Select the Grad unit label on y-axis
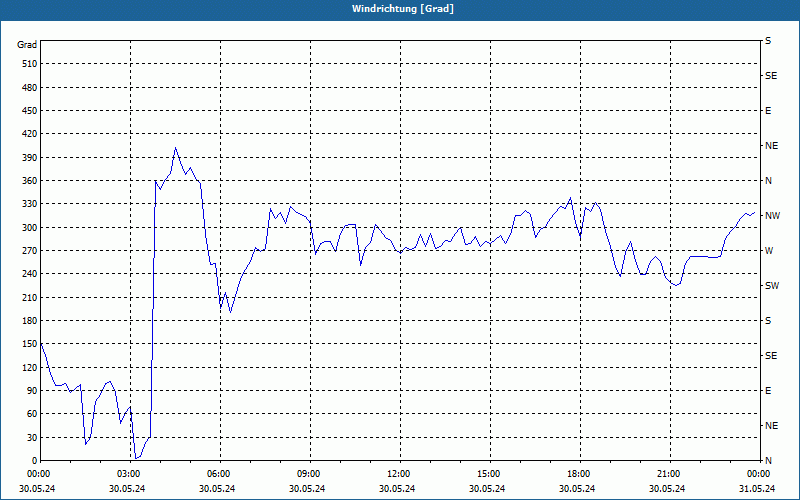 tap(27, 45)
